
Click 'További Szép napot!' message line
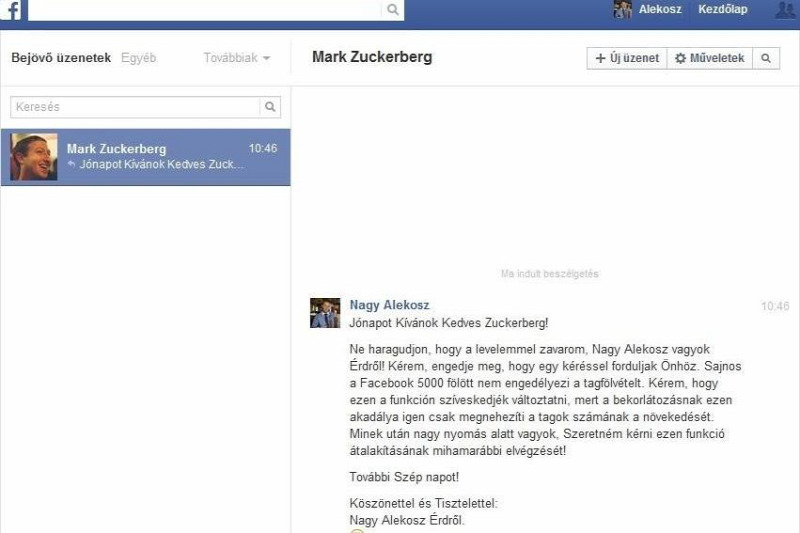[404, 477]
